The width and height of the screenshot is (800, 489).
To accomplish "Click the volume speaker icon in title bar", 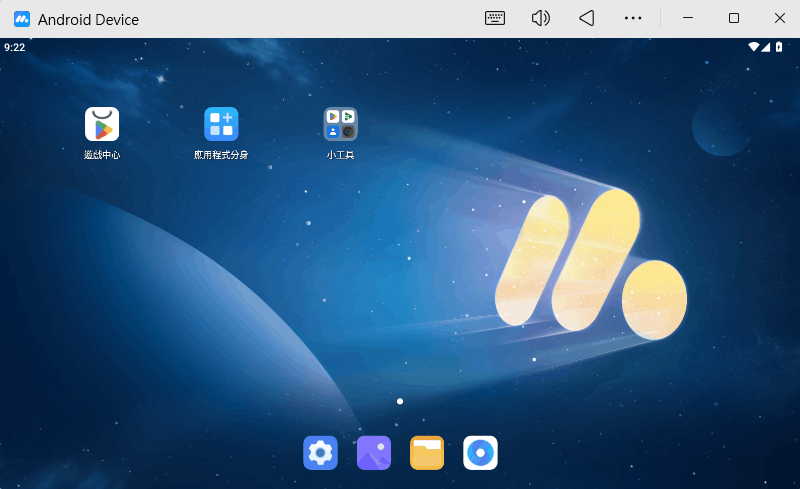I will [541, 18].
